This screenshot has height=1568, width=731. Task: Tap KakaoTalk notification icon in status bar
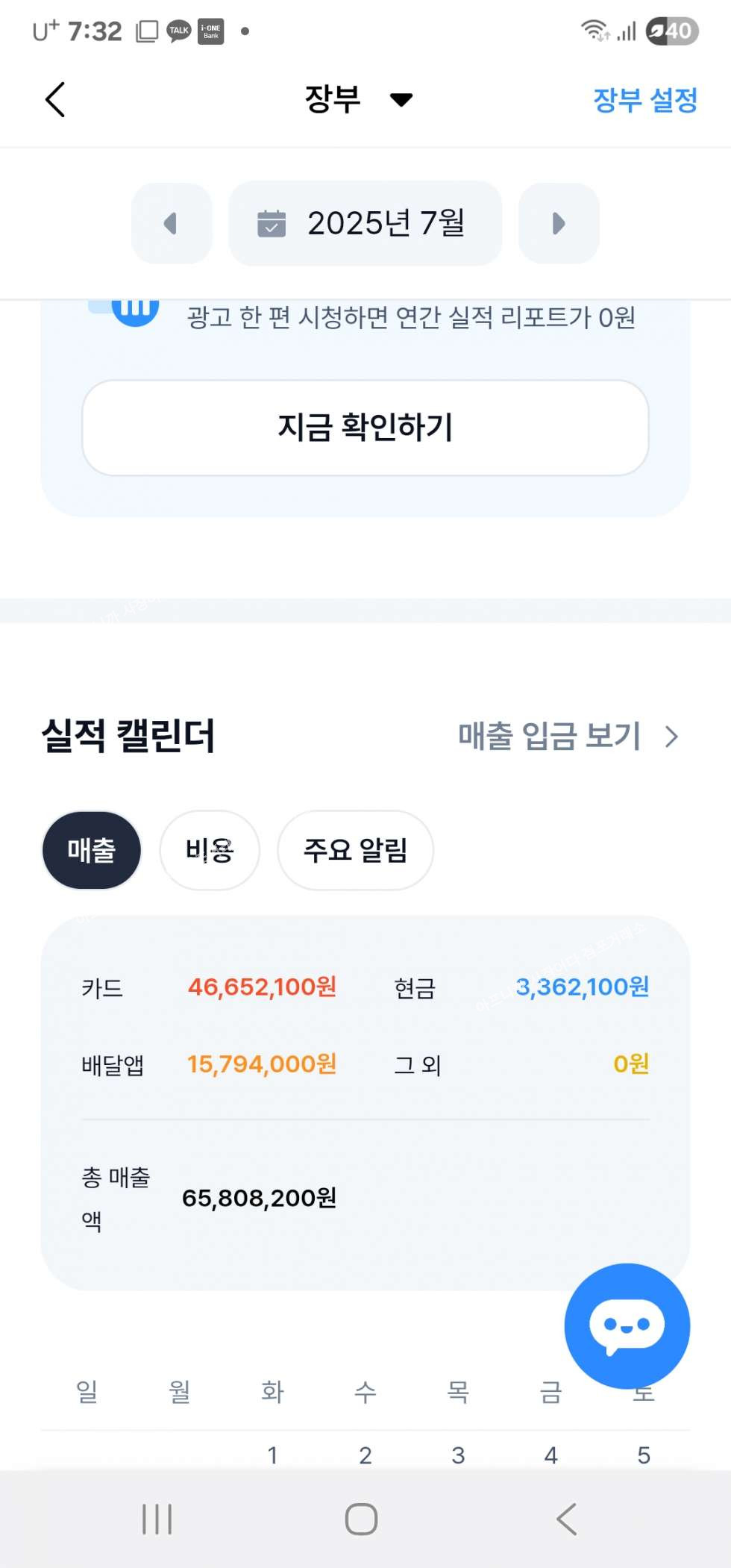tap(179, 31)
